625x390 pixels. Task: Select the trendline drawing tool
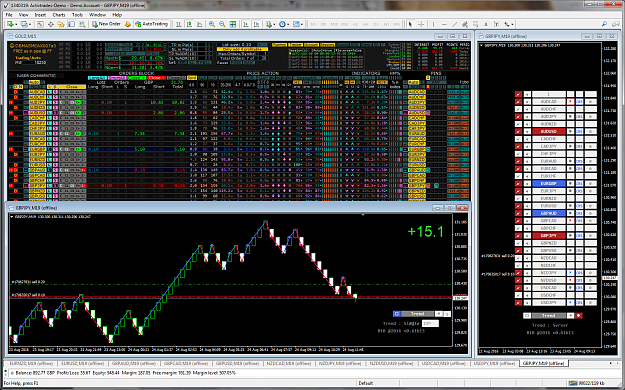click(454, 24)
